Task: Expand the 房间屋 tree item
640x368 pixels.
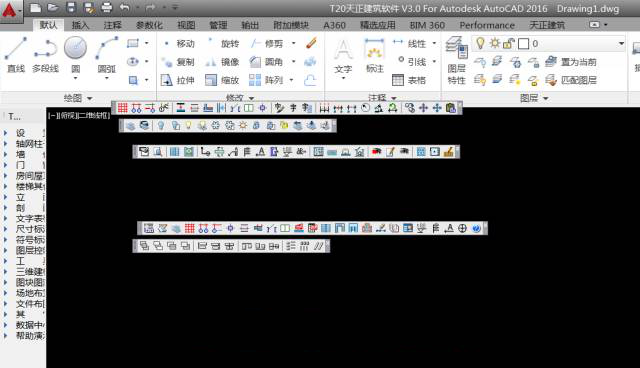Action: tap(6, 176)
